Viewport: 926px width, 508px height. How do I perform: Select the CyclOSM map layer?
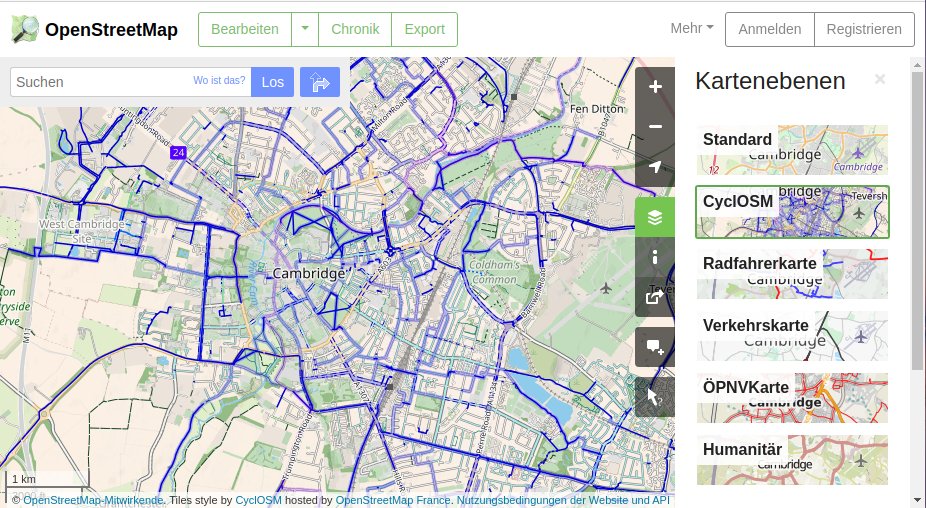coord(792,212)
